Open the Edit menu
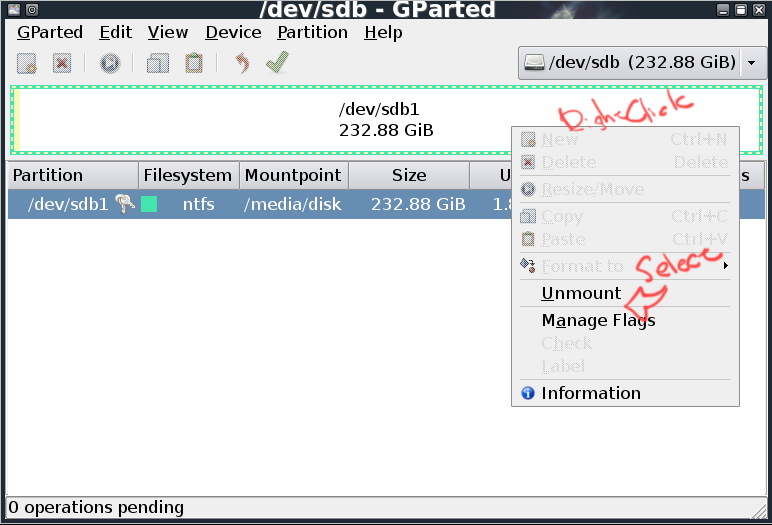The width and height of the screenshot is (772, 525). point(116,33)
